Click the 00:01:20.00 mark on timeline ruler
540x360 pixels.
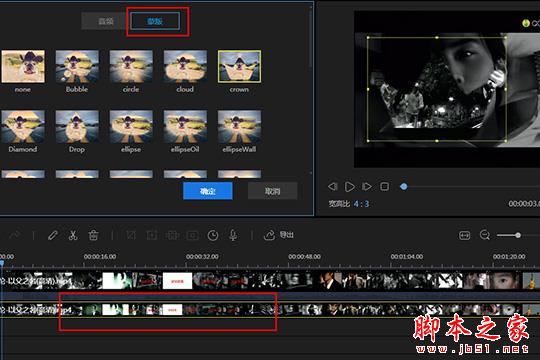(x=509, y=257)
